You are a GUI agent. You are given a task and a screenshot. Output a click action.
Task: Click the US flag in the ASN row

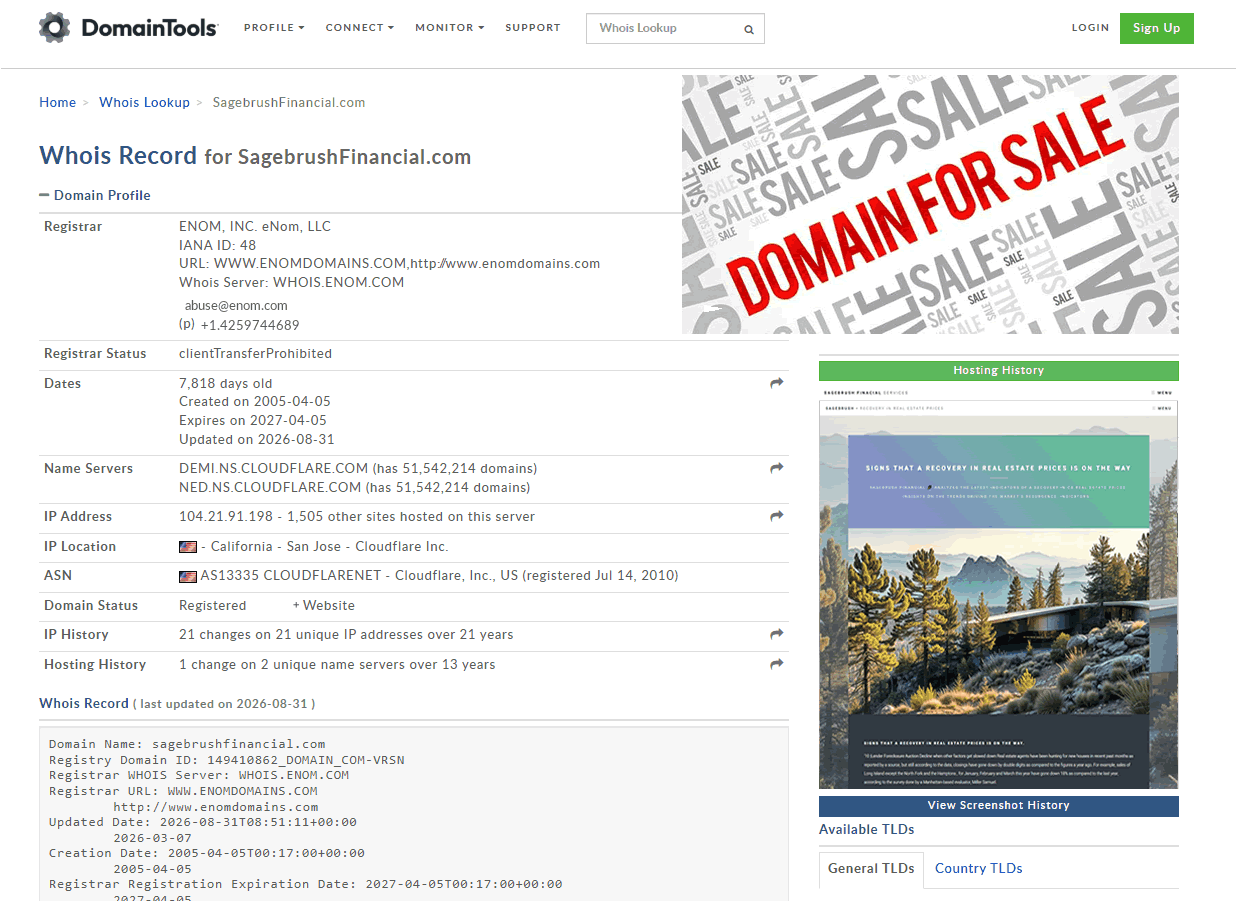(x=188, y=576)
